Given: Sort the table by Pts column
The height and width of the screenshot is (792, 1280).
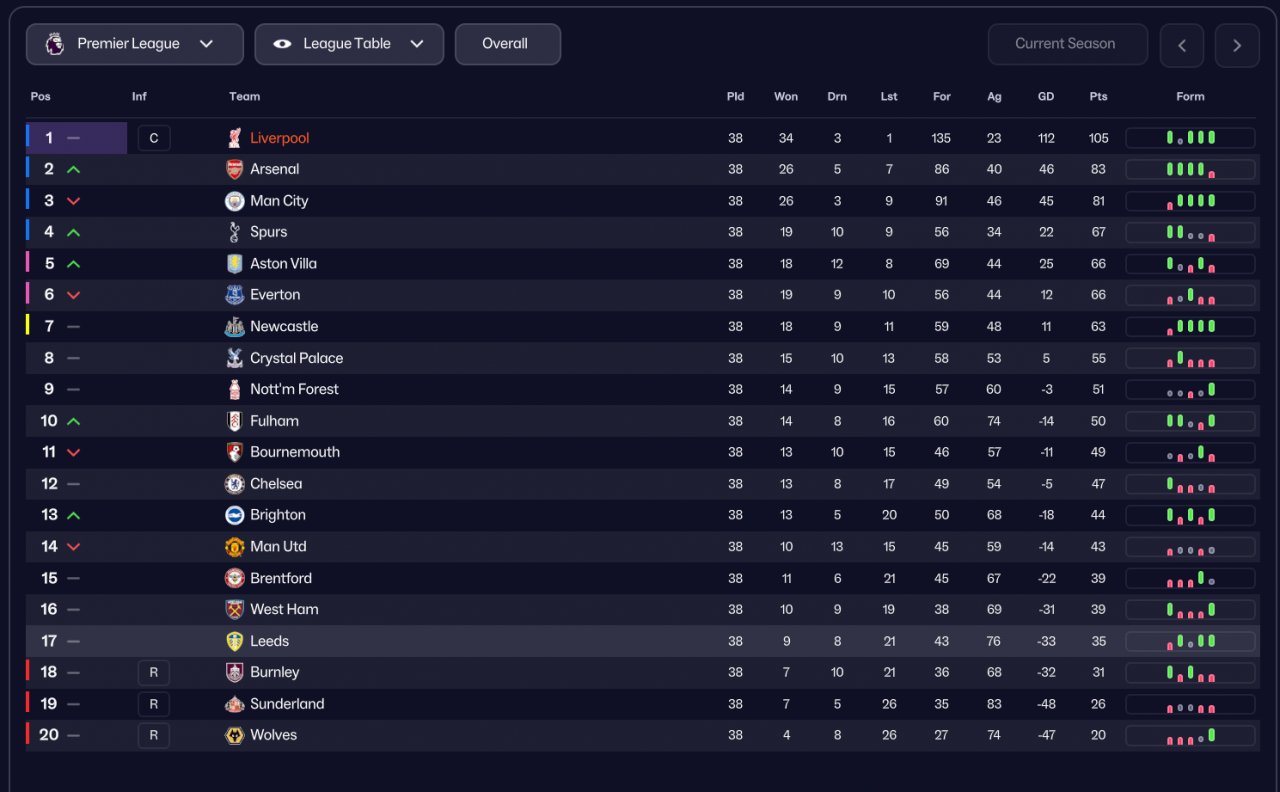Looking at the screenshot, I should (1098, 97).
